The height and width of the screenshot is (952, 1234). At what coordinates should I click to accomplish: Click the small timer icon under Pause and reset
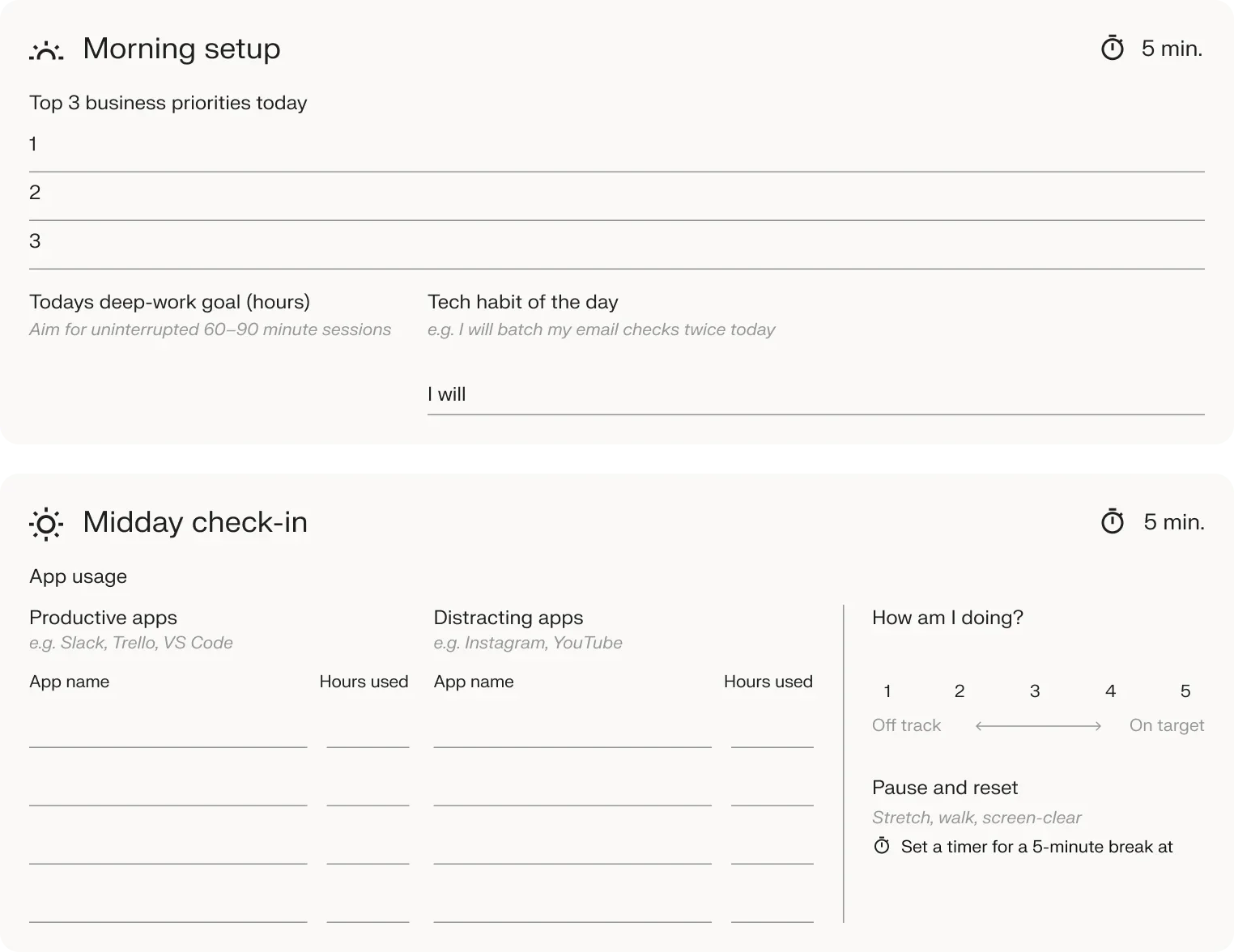pos(882,846)
